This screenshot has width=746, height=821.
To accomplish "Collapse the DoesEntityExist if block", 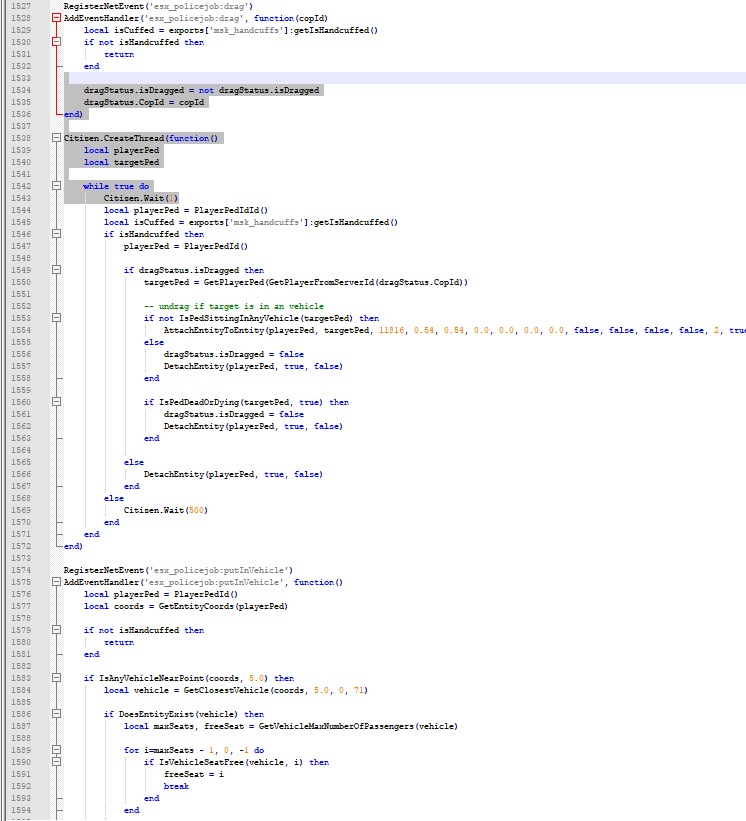I will pos(56,715).
